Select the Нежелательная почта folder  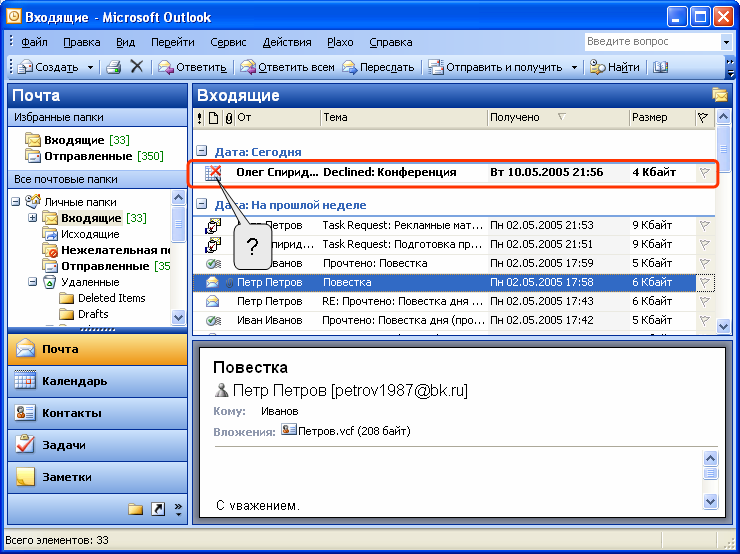pos(106,250)
